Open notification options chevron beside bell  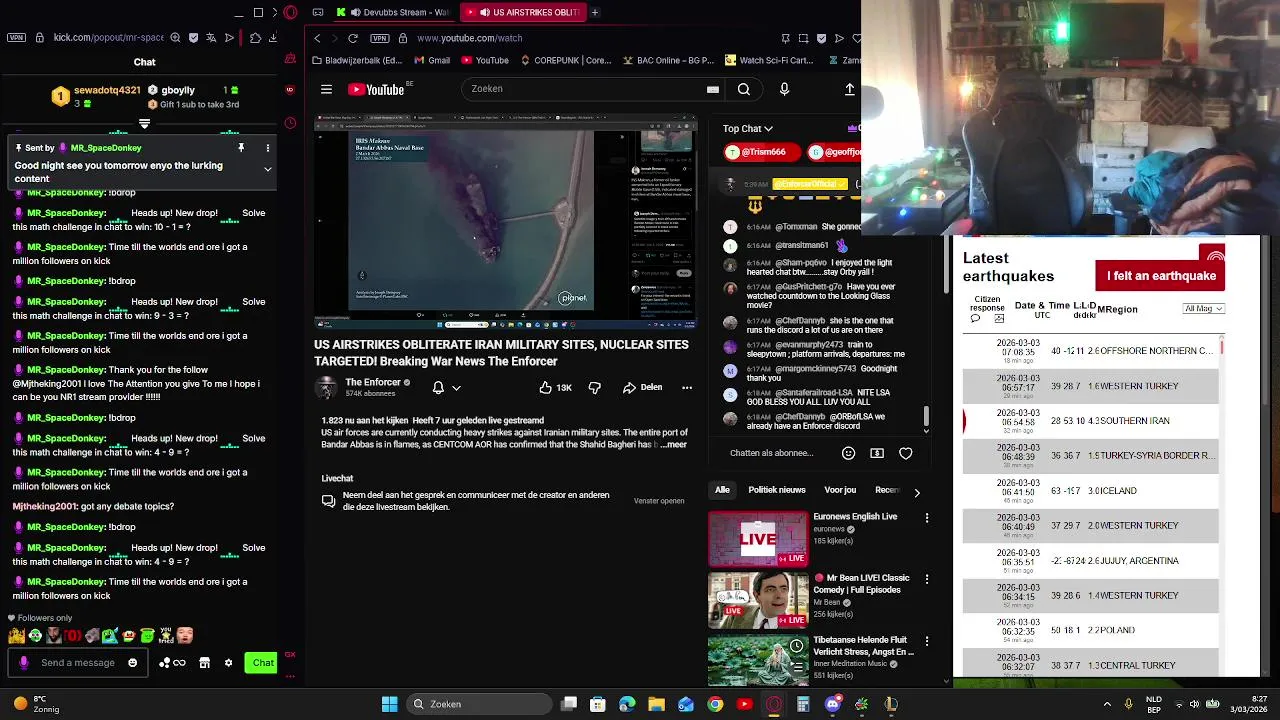pyautogui.click(x=456, y=387)
